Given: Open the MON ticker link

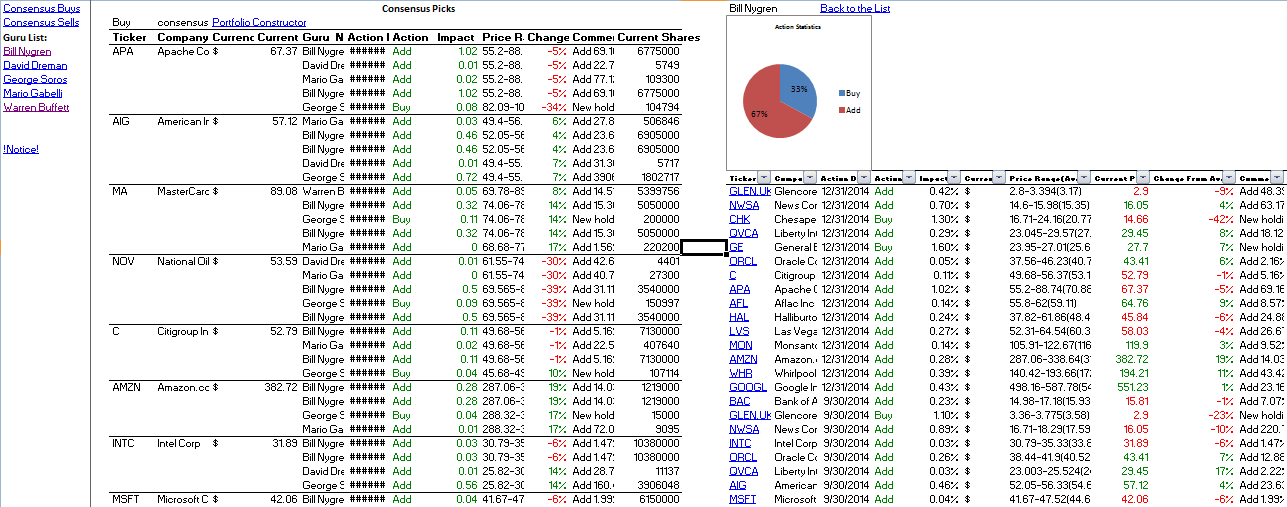Looking at the screenshot, I should [x=740, y=345].
